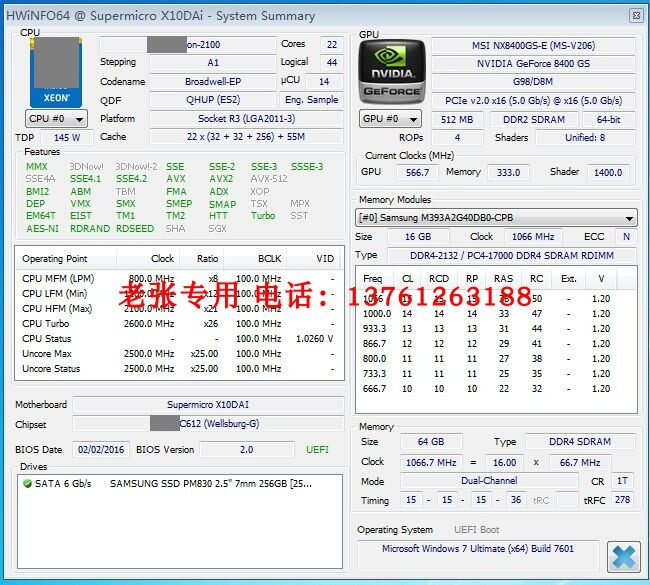Image resolution: width=650 pixels, height=585 pixels.
Task: Select the Uncore Max row
Action: point(179,354)
